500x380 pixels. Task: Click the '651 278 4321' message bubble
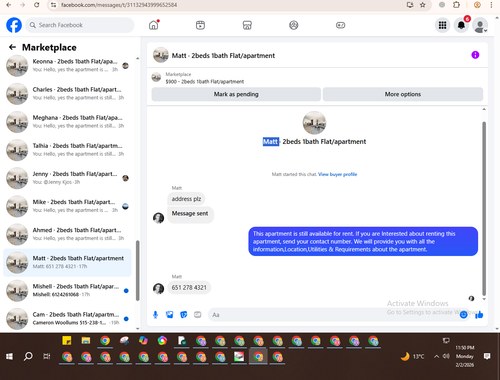189,288
